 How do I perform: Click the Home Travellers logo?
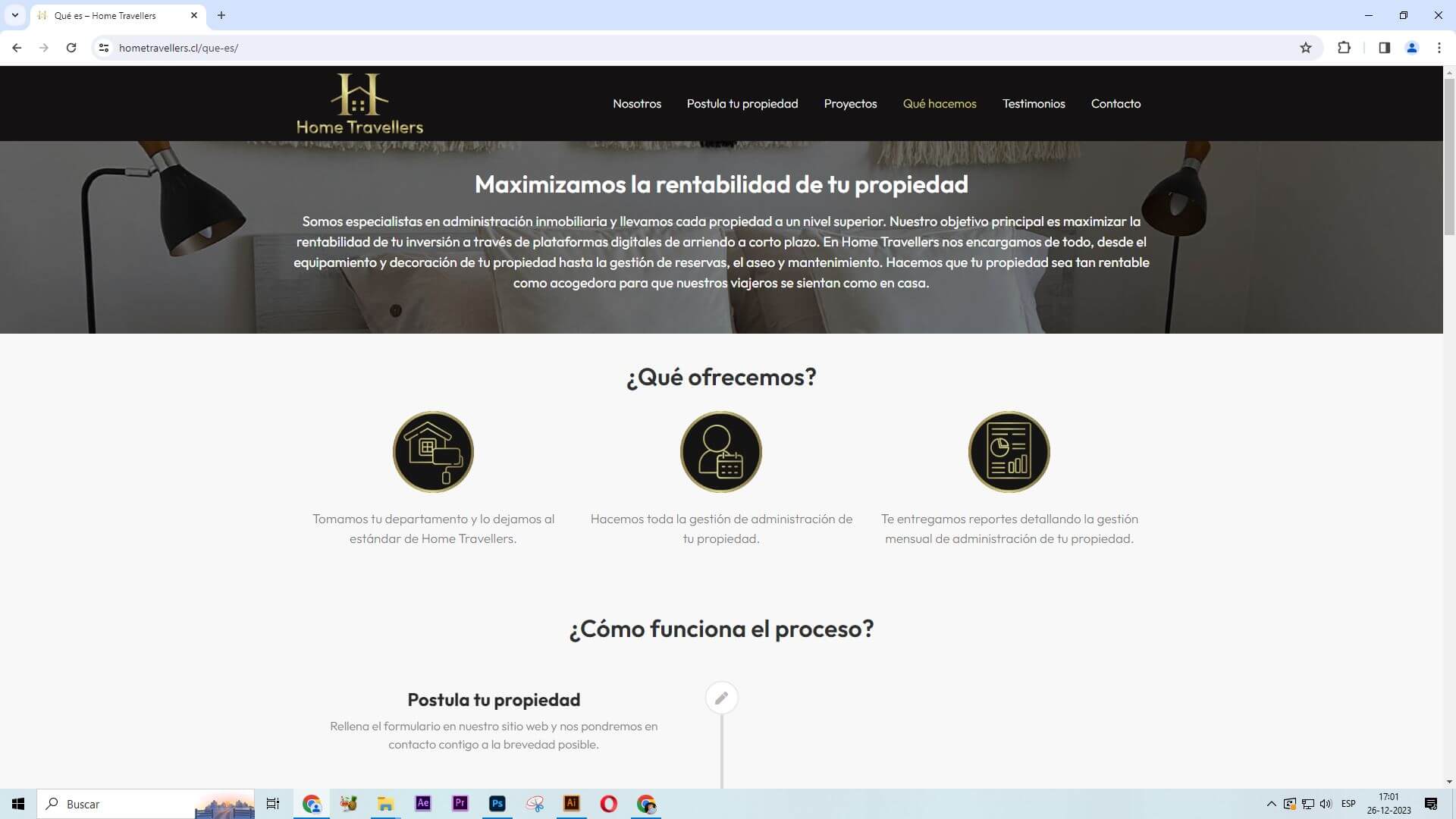coord(359,104)
